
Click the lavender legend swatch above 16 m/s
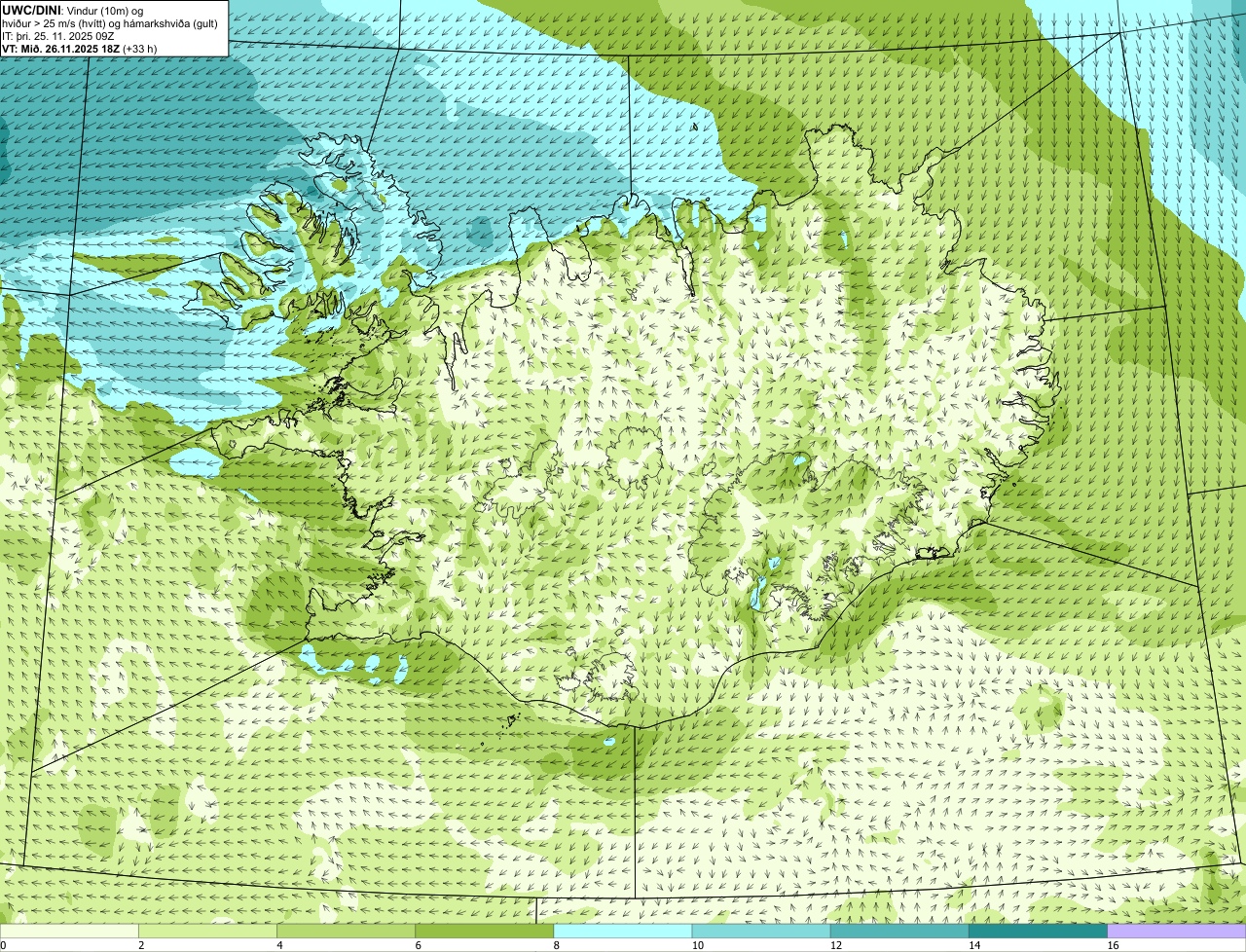pos(1177,932)
